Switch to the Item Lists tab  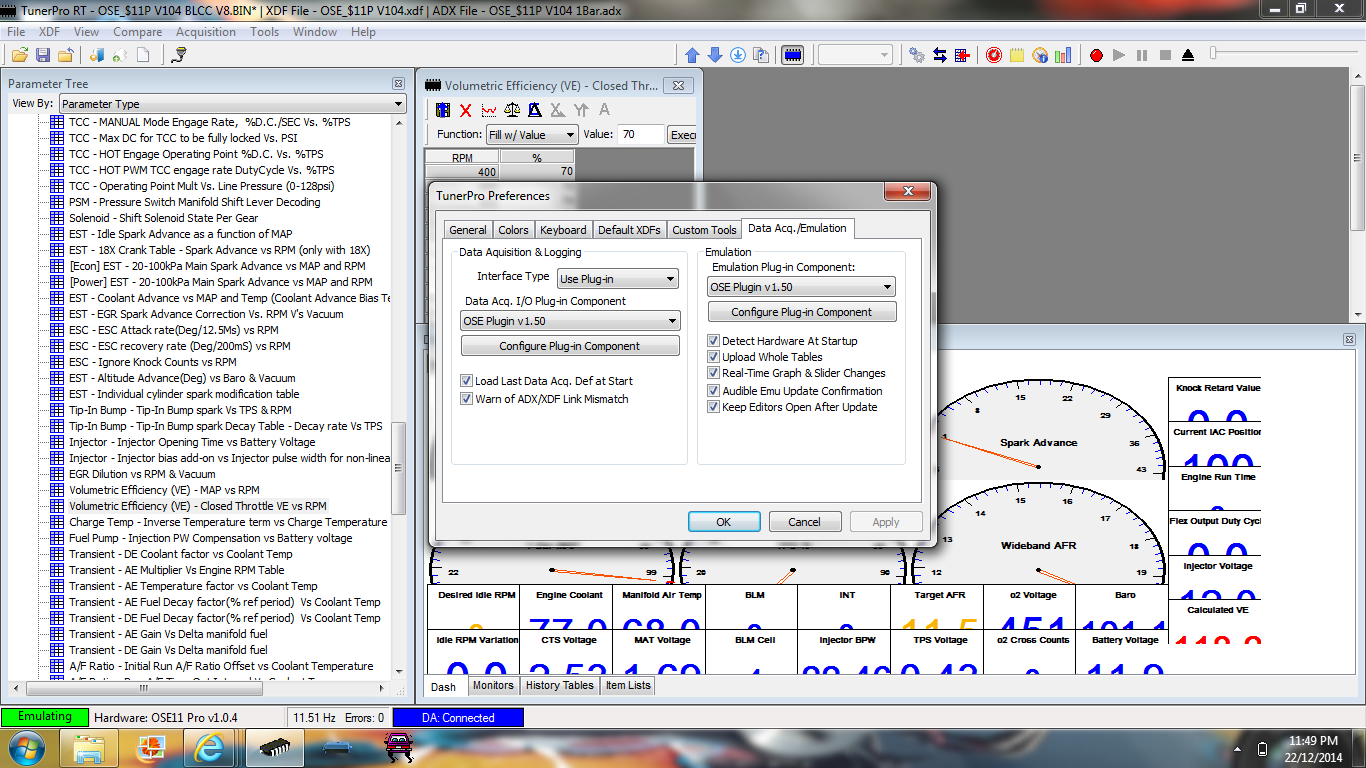[627, 686]
